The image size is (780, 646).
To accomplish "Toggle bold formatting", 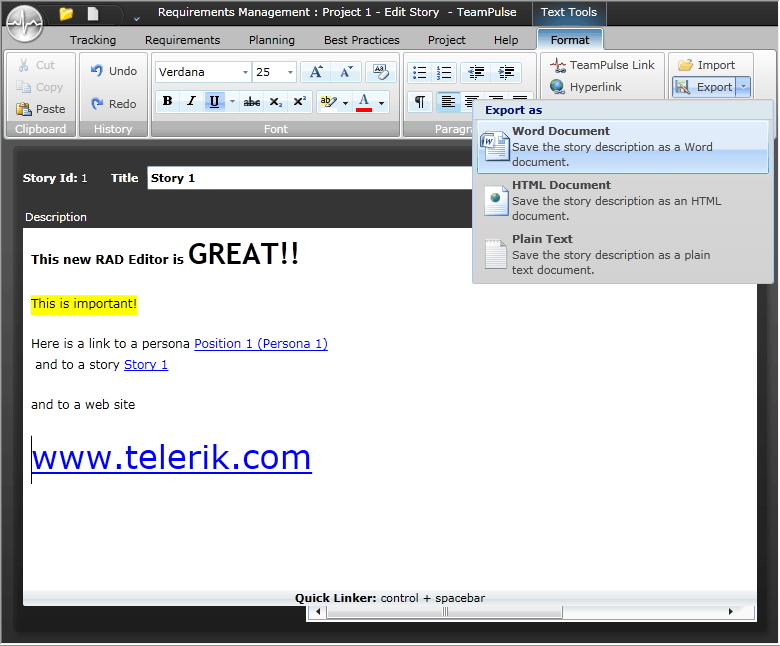I will coord(168,101).
